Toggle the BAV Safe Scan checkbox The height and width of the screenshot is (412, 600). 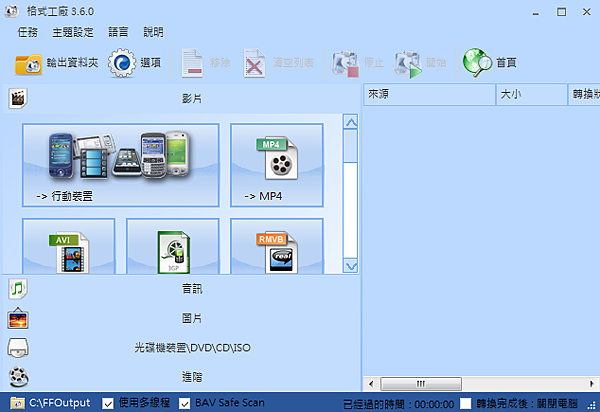[x=184, y=403]
